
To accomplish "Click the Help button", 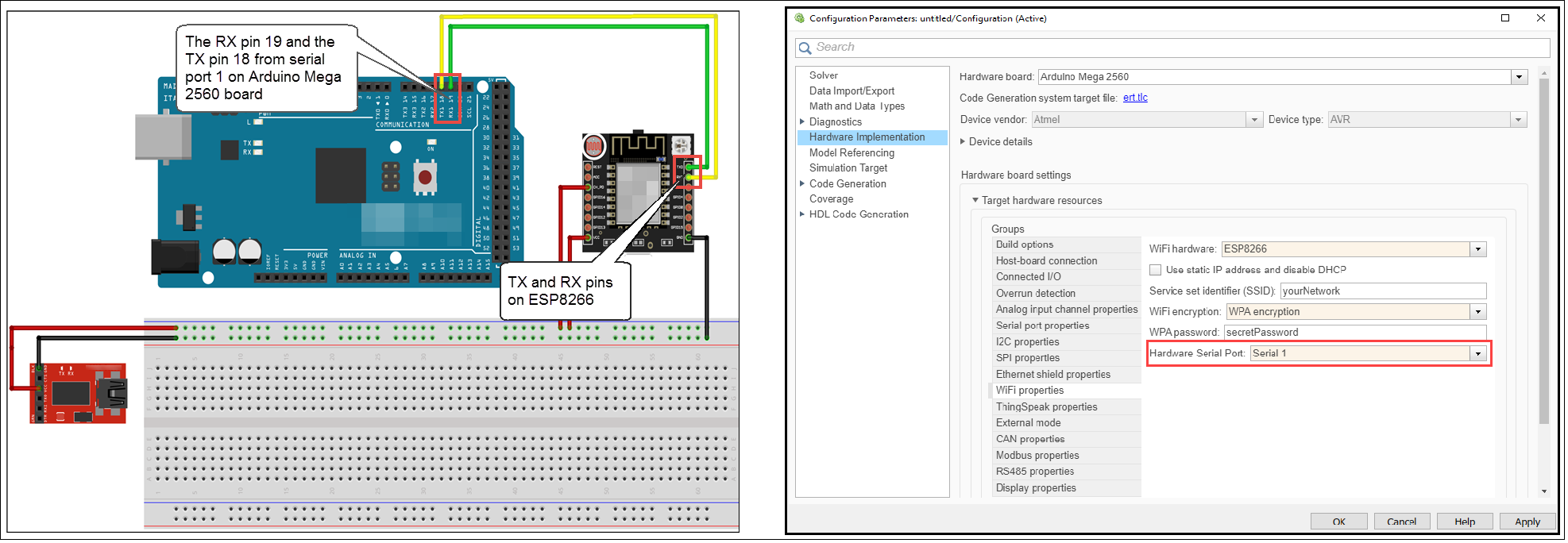I will point(1465,522).
